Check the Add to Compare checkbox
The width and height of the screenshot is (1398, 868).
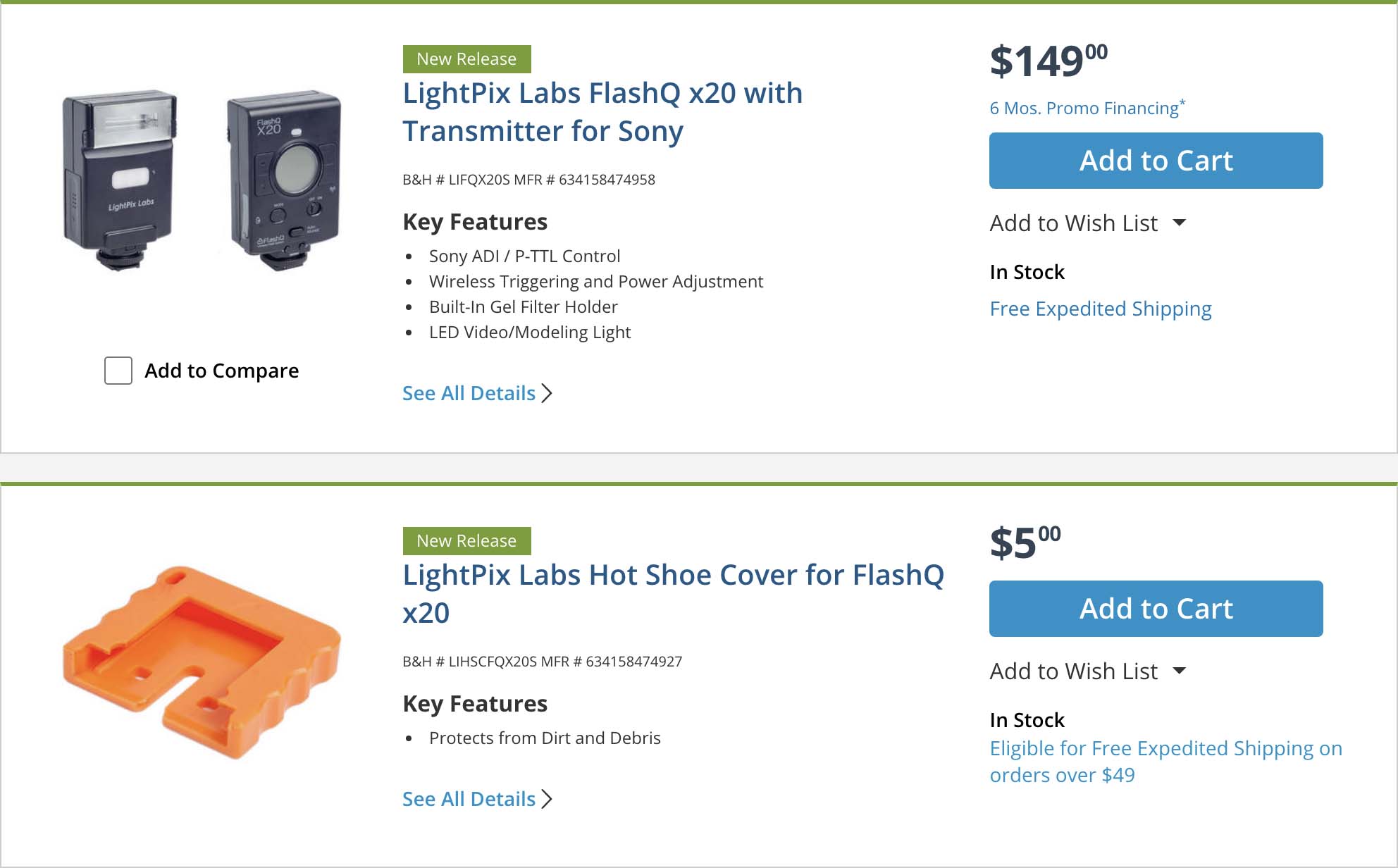[x=118, y=371]
